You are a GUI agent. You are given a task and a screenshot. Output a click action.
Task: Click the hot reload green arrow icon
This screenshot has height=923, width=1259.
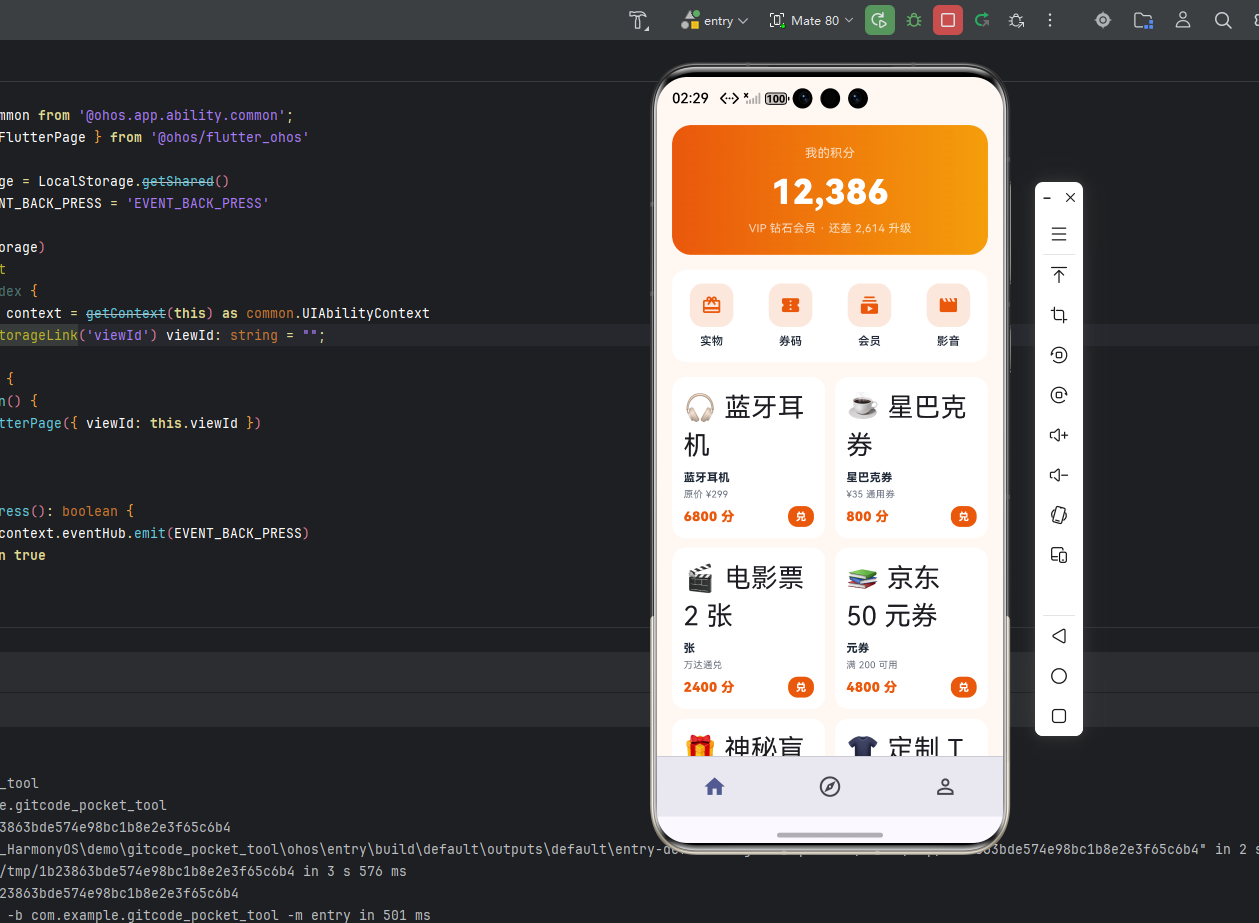[x=982, y=20]
